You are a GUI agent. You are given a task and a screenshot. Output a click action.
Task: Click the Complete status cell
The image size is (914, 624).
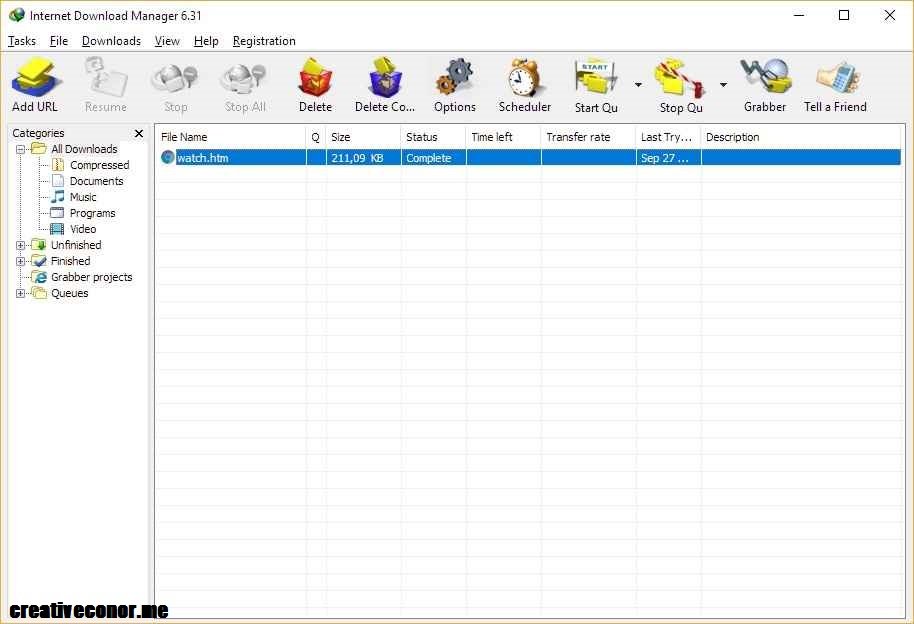pyautogui.click(x=433, y=157)
